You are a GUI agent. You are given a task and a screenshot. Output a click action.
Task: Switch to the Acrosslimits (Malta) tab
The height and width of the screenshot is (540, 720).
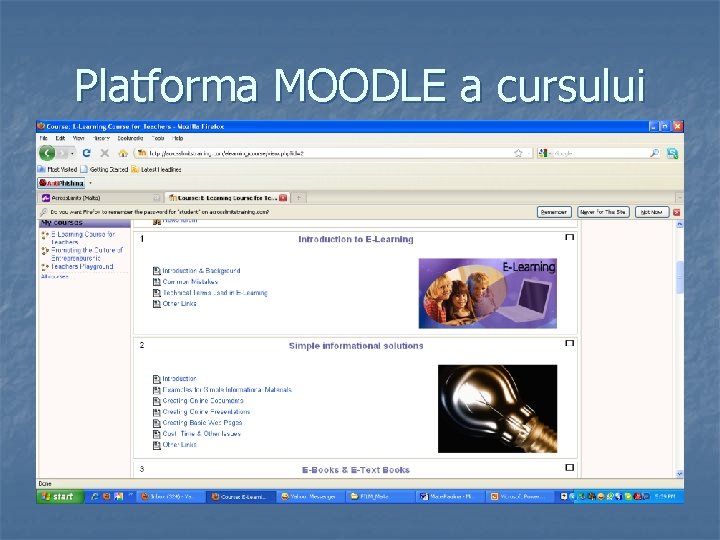click(x=100, y=198)
